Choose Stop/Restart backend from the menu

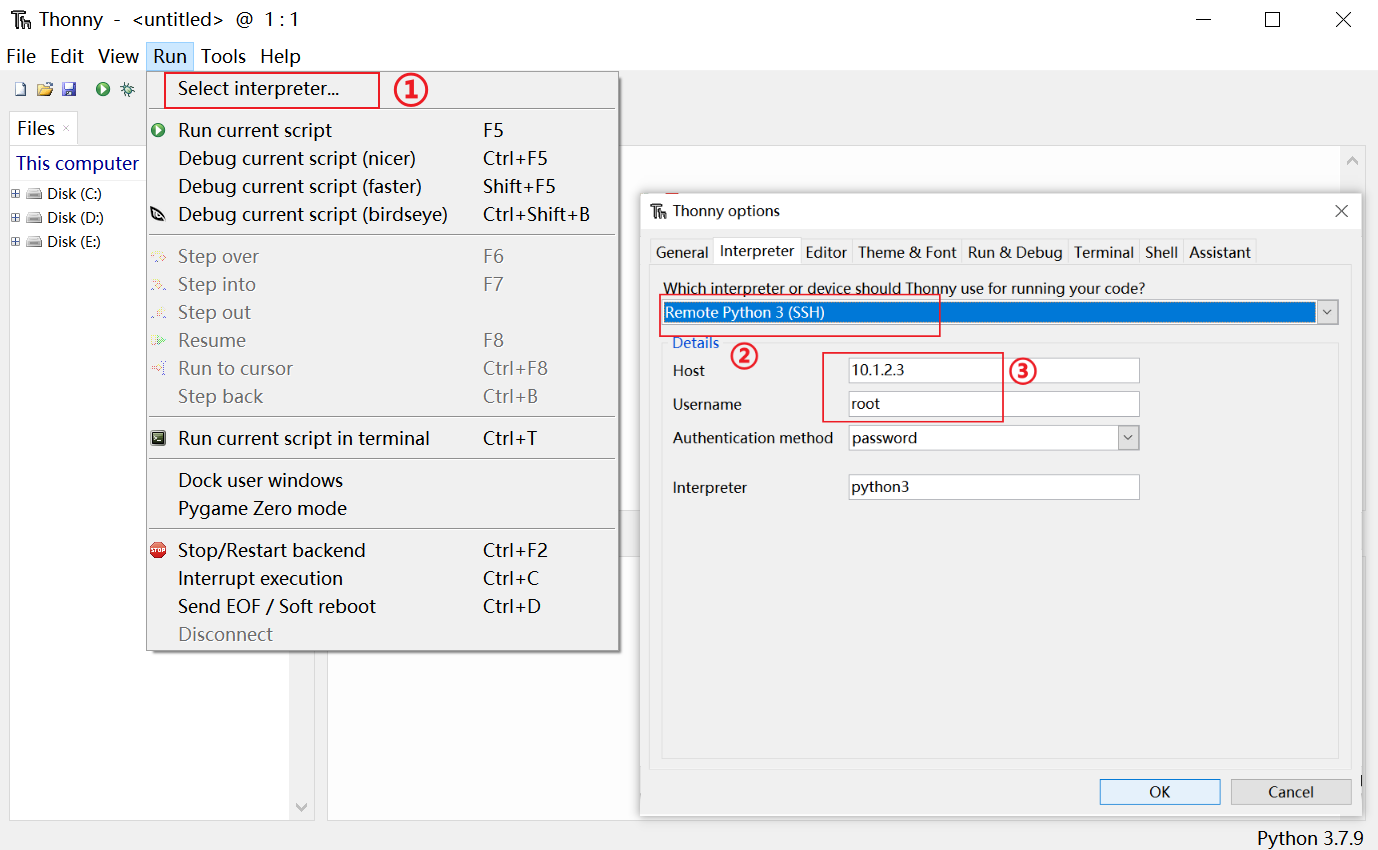(271, 550)
